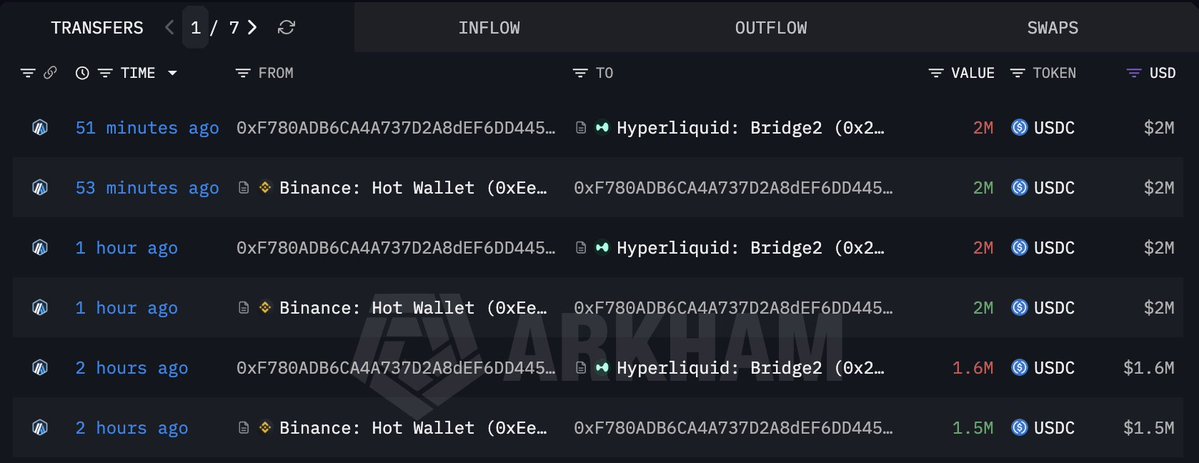Screen dimensions: 1199x463
Task: Click the clock icon beside TIME
Action: (x=82, y=73)
